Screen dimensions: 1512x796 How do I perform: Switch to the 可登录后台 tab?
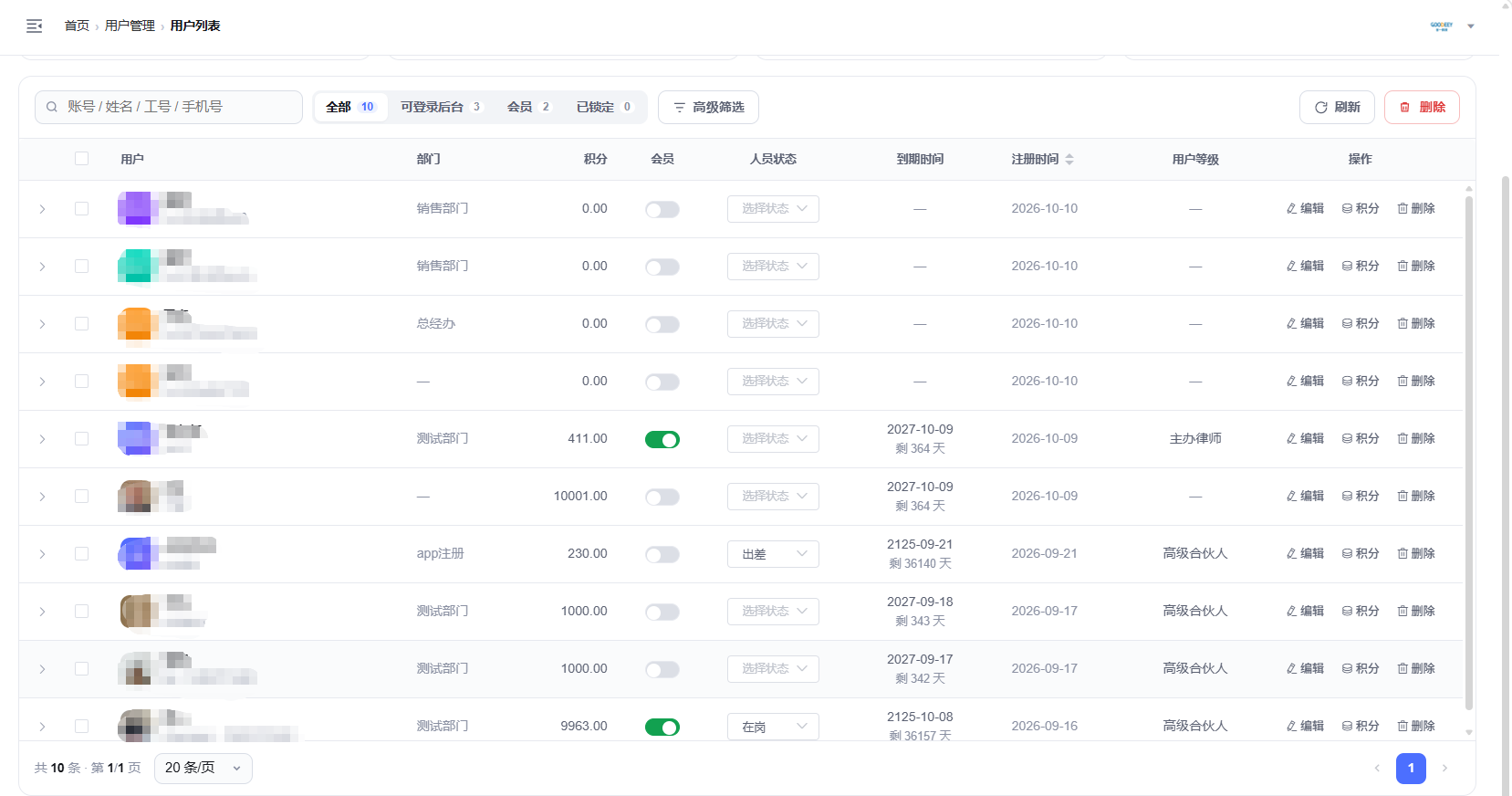[441, 107]
